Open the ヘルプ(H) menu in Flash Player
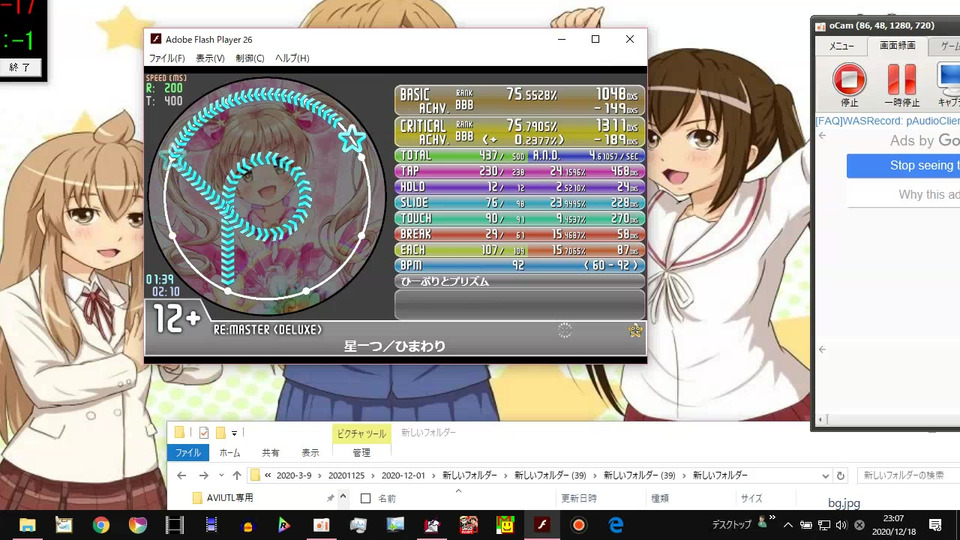The width and height of the screenshot is (960, 540). (292, 58)
